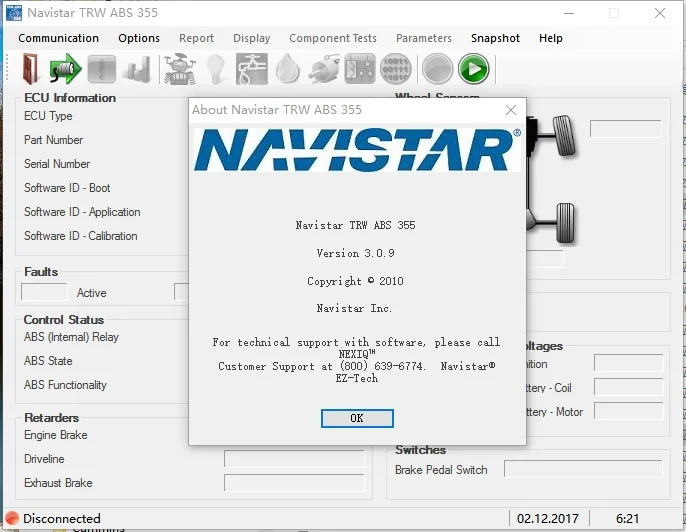
Task: Click the electrical plug toolbar icon
Action: [324, 69]
